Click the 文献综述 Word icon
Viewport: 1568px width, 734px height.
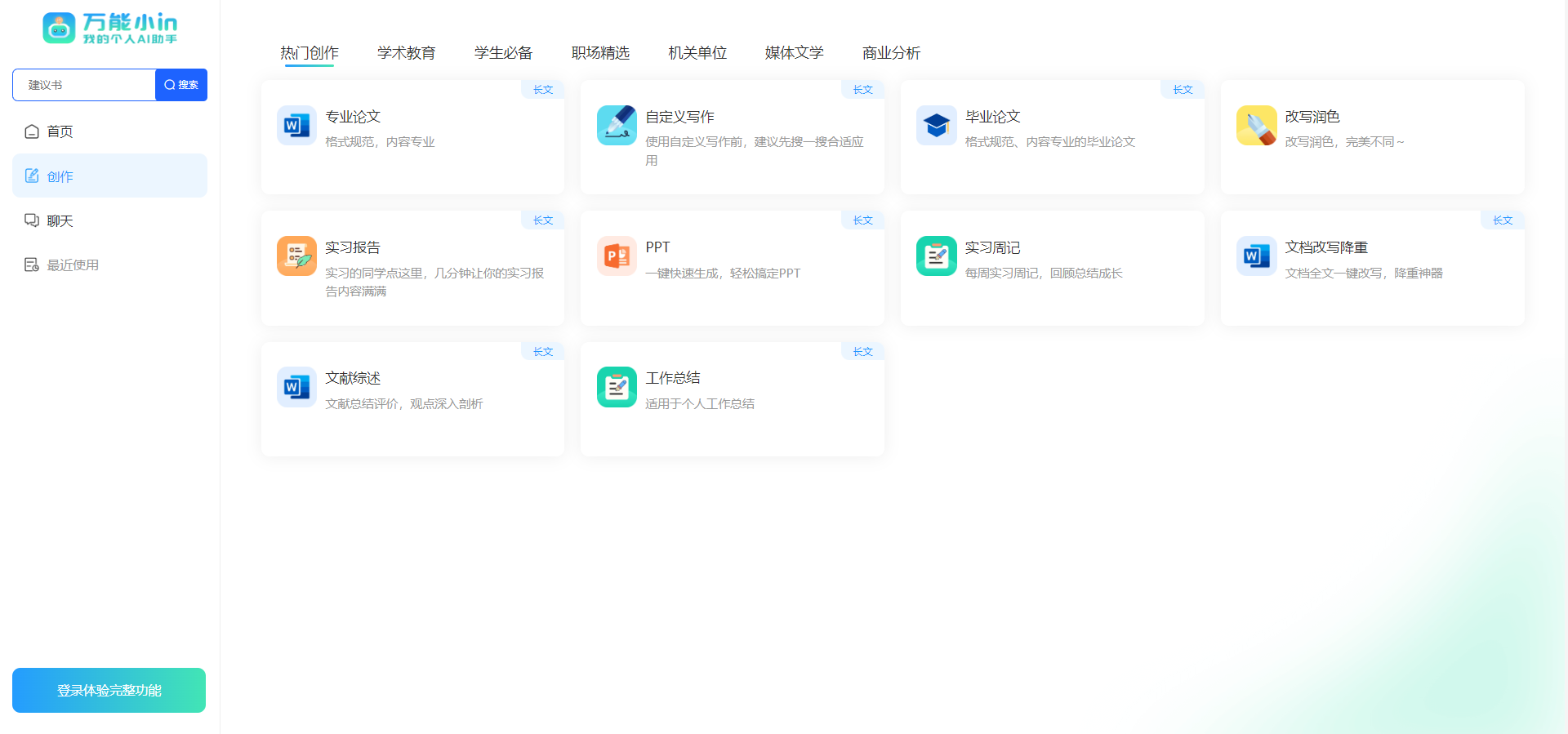pyautogui.click(x=296, y=387)
